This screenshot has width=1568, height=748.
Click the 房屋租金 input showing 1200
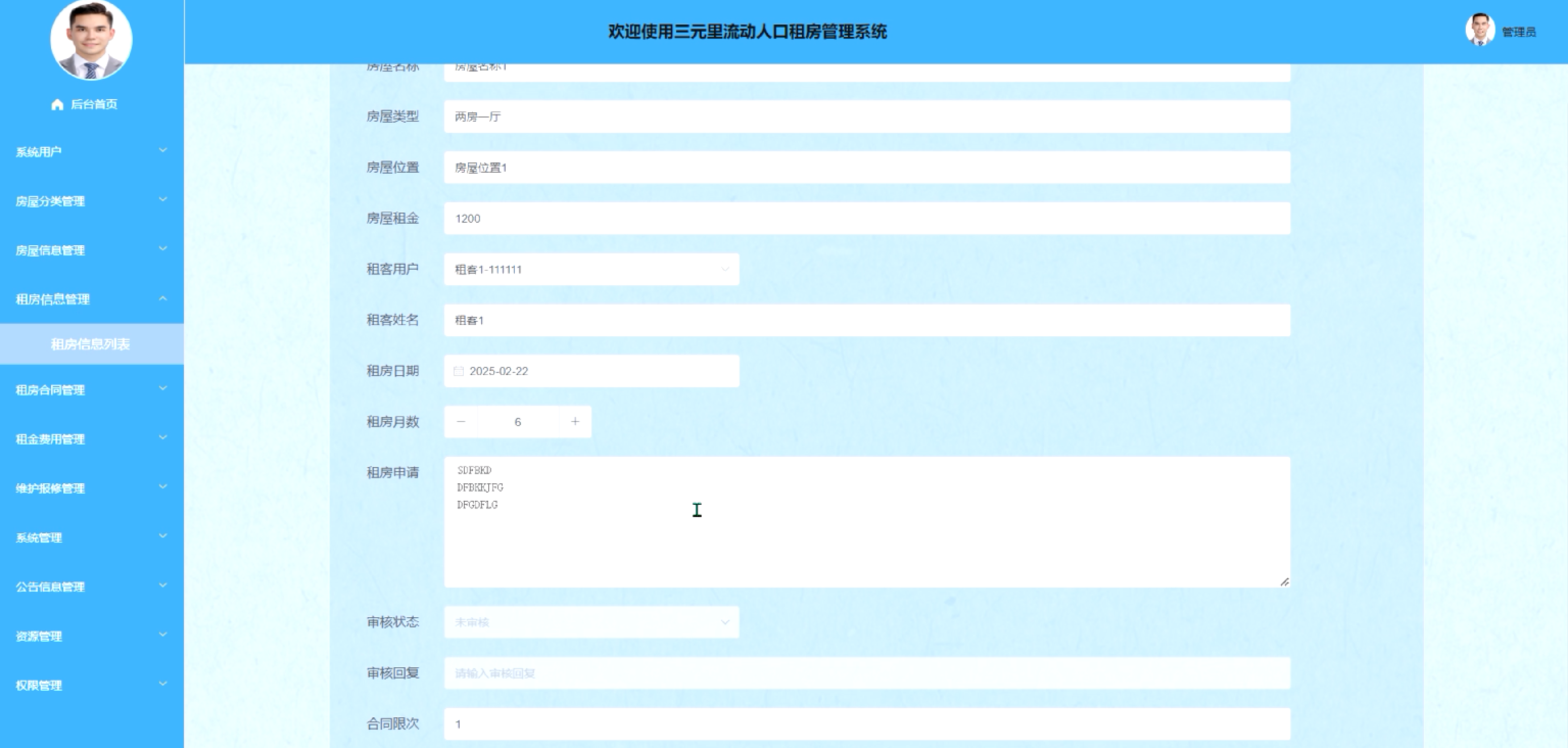tap(867, 219)
